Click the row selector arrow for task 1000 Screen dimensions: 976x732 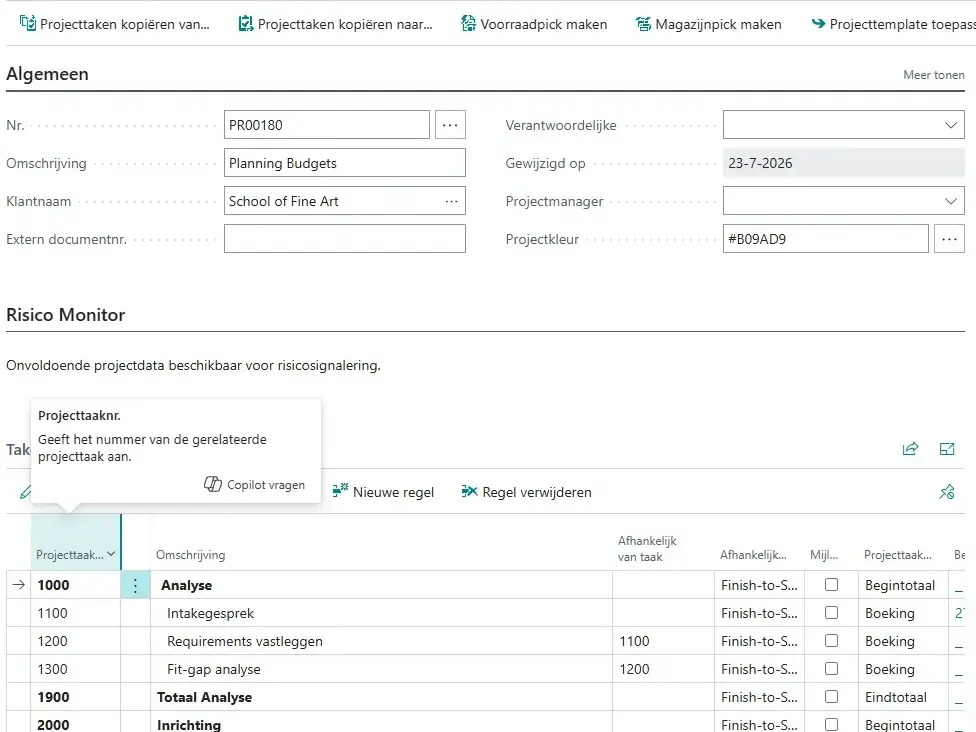point(19,584)
